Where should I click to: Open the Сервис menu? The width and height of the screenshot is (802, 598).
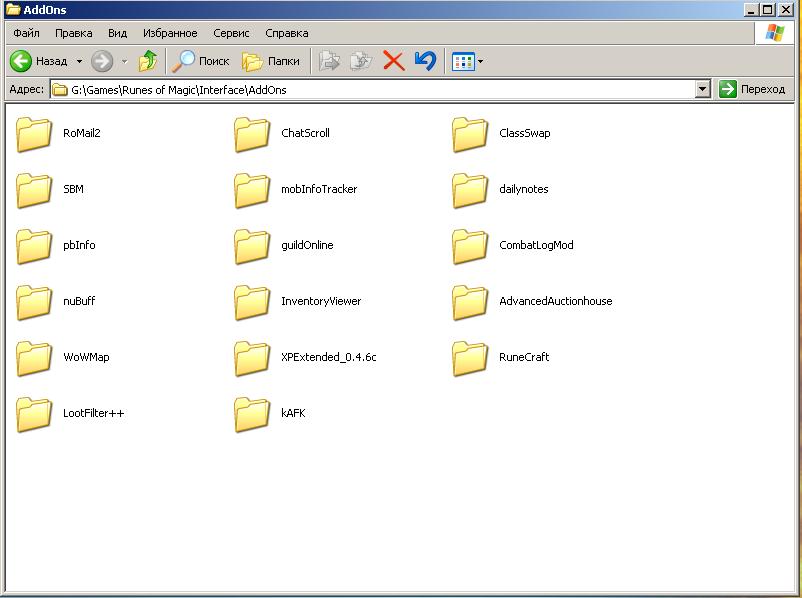[x=231, y=33]
